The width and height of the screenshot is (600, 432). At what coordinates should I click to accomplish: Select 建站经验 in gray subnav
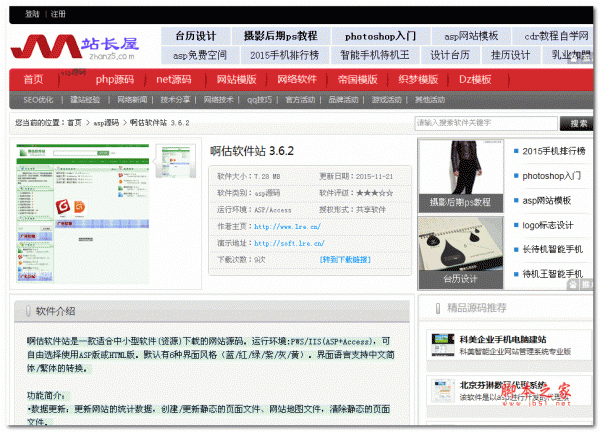coord(85,100)
